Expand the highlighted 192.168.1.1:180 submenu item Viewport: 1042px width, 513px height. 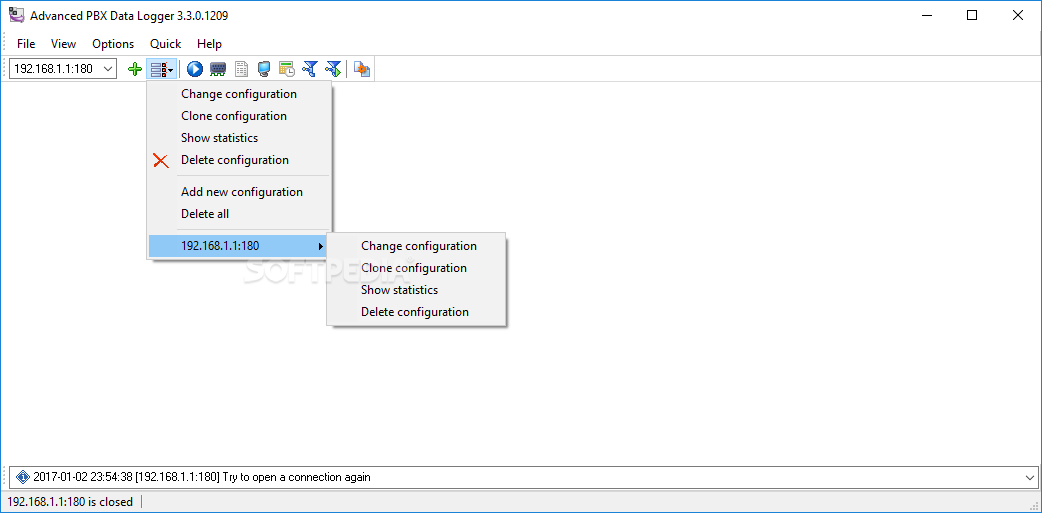239,246
